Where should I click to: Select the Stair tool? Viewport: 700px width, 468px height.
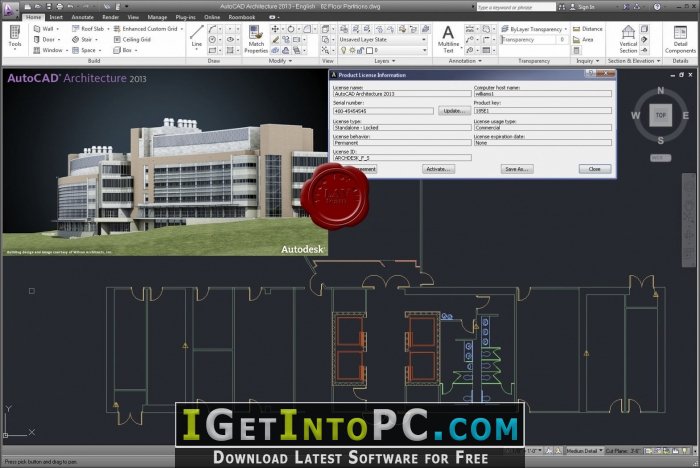(x=85, y=39)
